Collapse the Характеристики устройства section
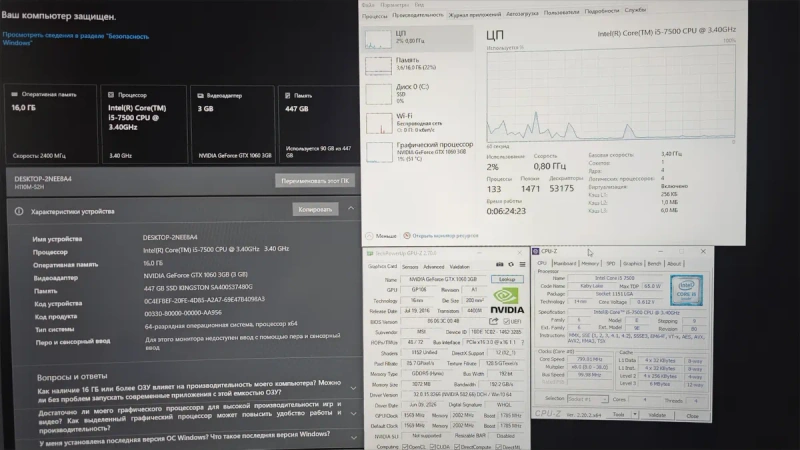Viewport: 800px width, 450px height. 351,208
